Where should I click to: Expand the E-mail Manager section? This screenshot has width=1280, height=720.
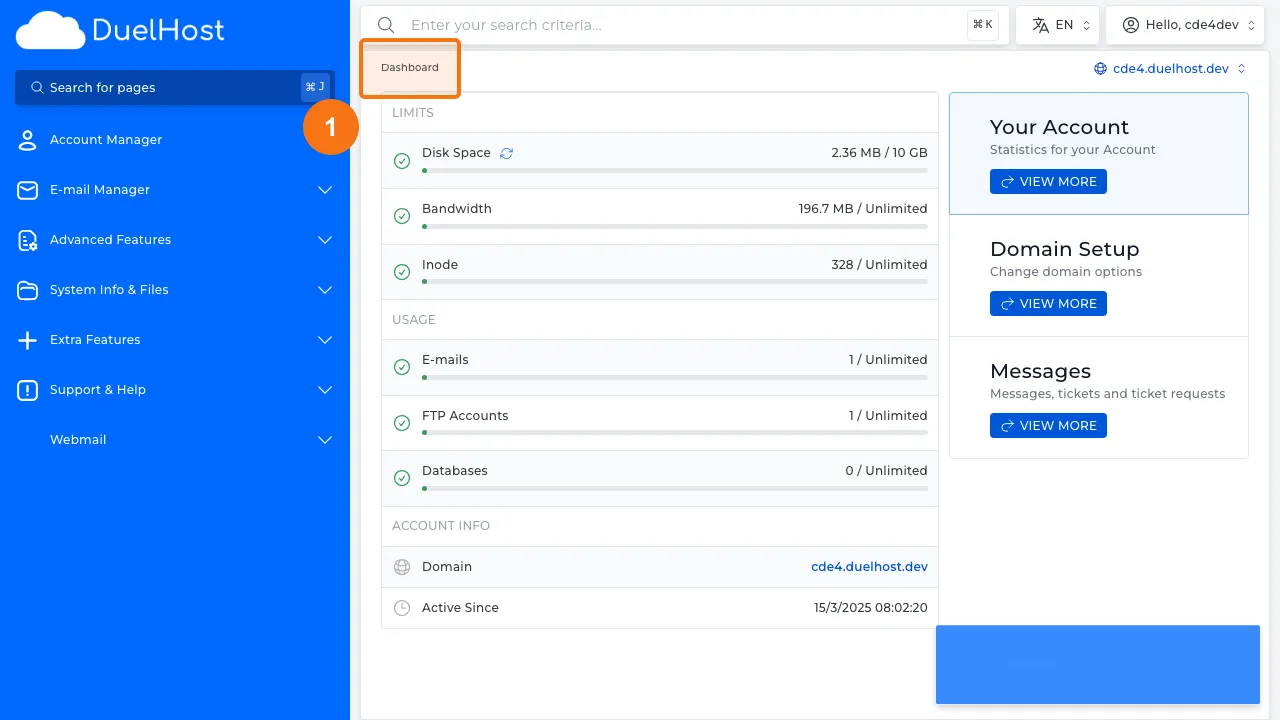click(x=324, y=190)
